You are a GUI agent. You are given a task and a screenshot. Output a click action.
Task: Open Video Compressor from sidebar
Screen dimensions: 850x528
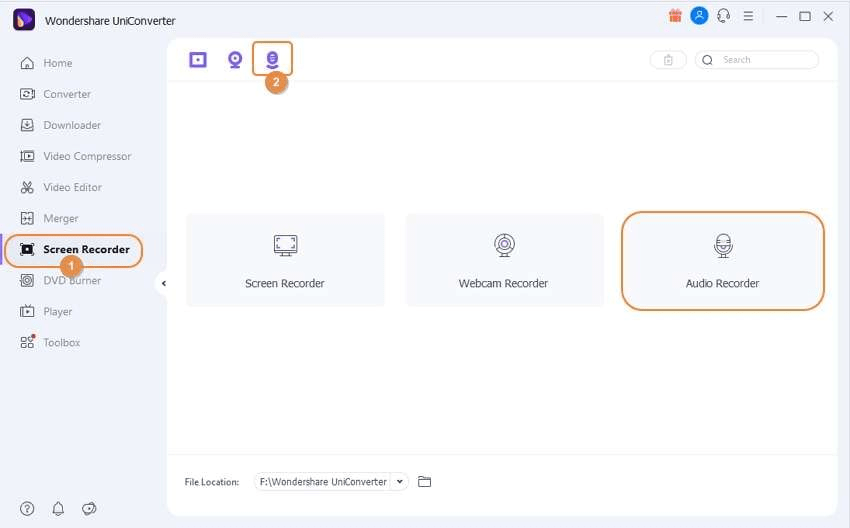75,156
